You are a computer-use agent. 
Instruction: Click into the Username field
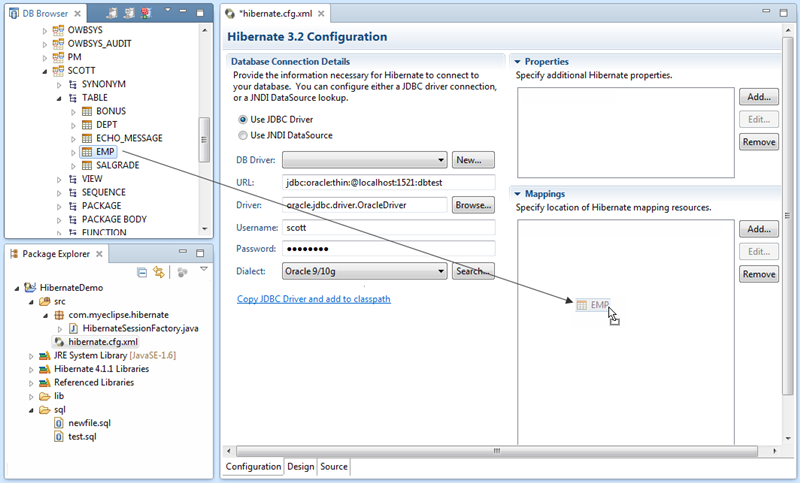click(x=389, y=227)
